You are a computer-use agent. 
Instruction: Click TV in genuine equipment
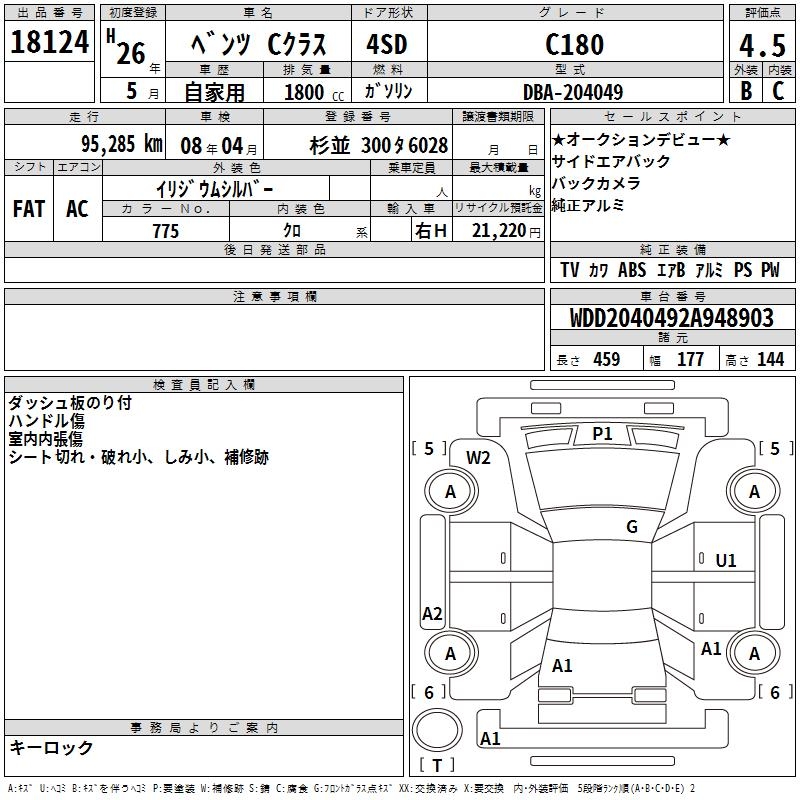coord(569,270)
